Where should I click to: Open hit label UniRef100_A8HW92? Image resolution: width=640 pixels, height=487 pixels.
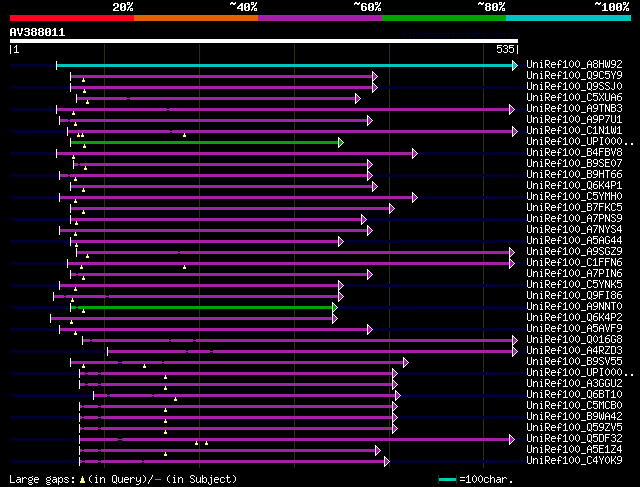pos(574,64)
